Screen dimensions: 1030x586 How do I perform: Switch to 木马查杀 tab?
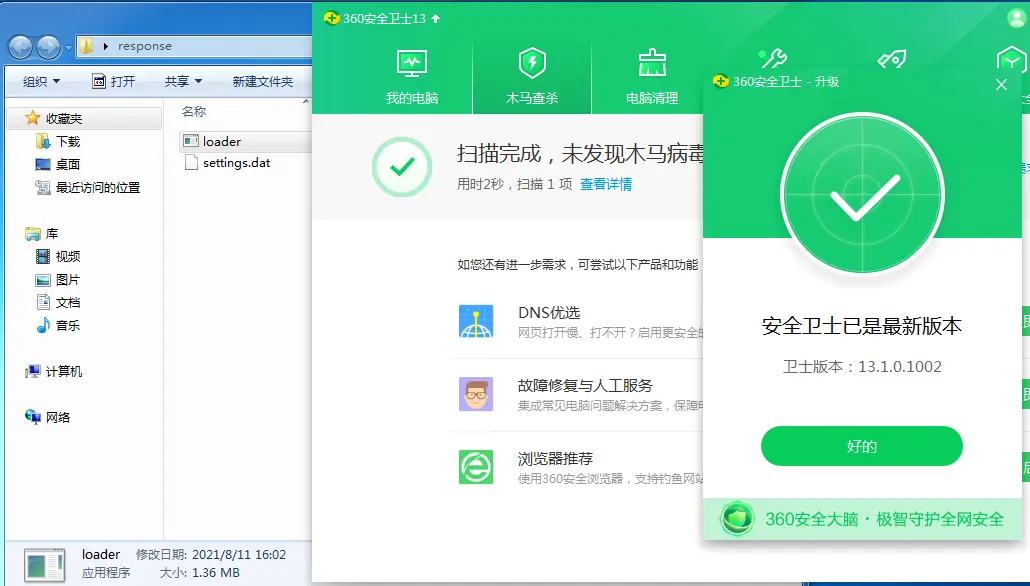[531, 78]
